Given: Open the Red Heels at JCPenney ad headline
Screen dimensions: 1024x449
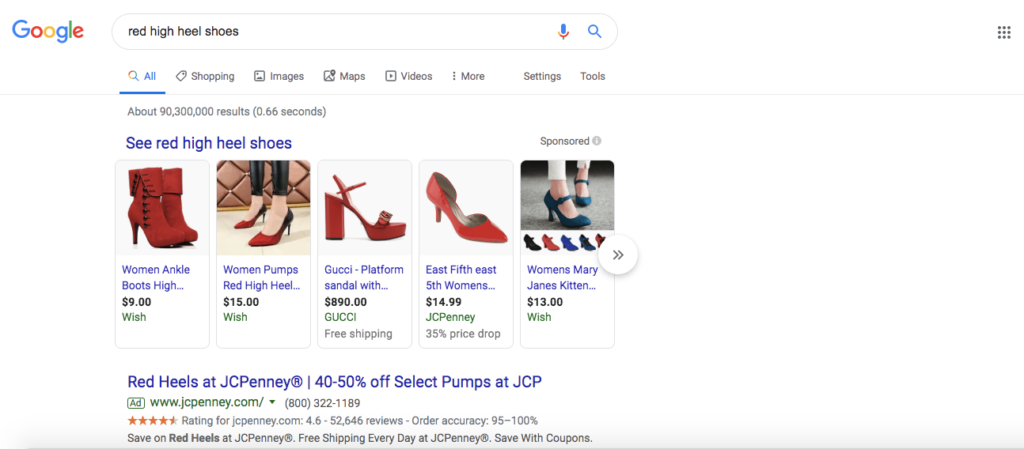Looking at the screenshot, I should tap(334, 382).
